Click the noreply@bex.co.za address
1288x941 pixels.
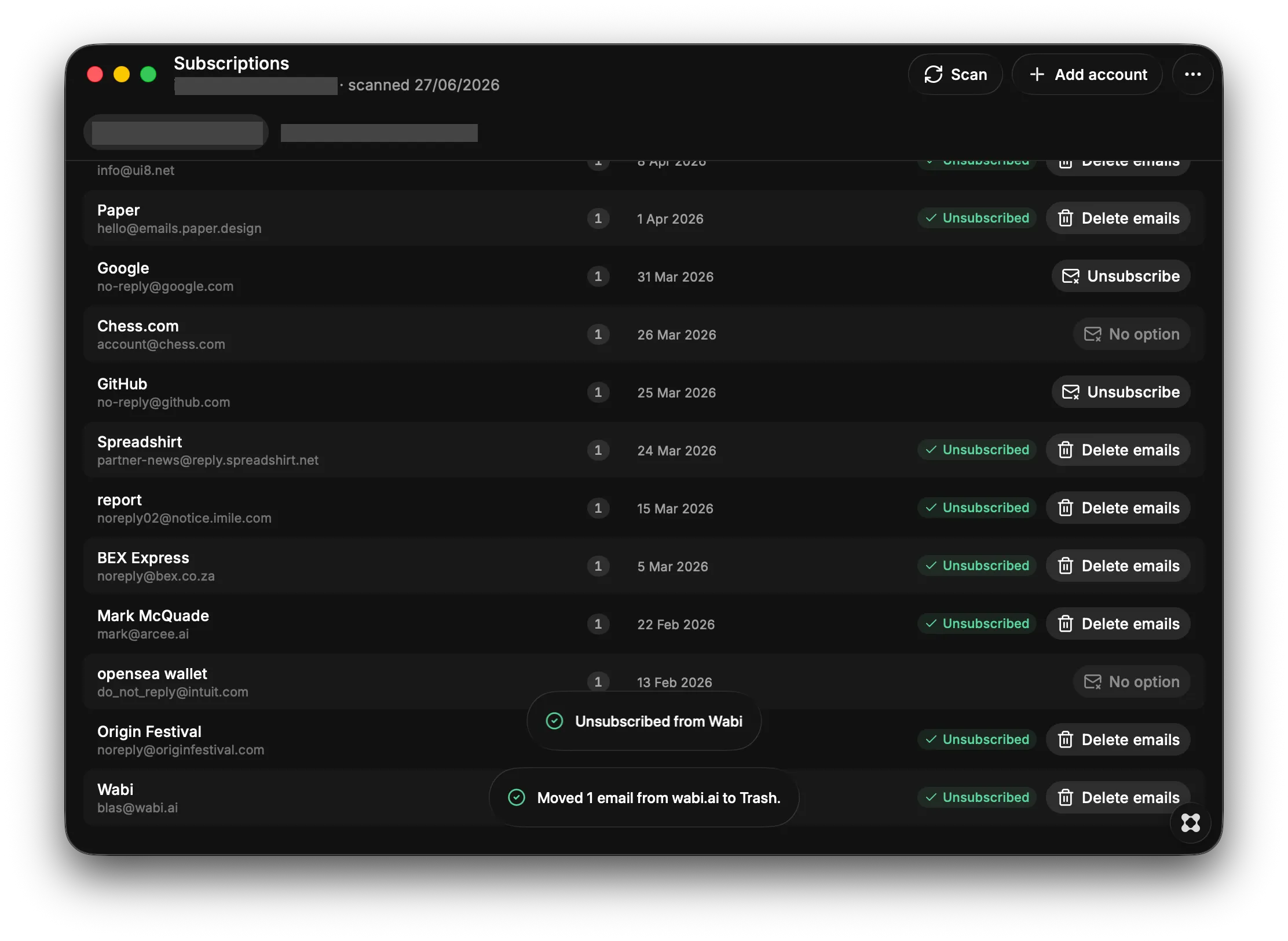(156, 576)
